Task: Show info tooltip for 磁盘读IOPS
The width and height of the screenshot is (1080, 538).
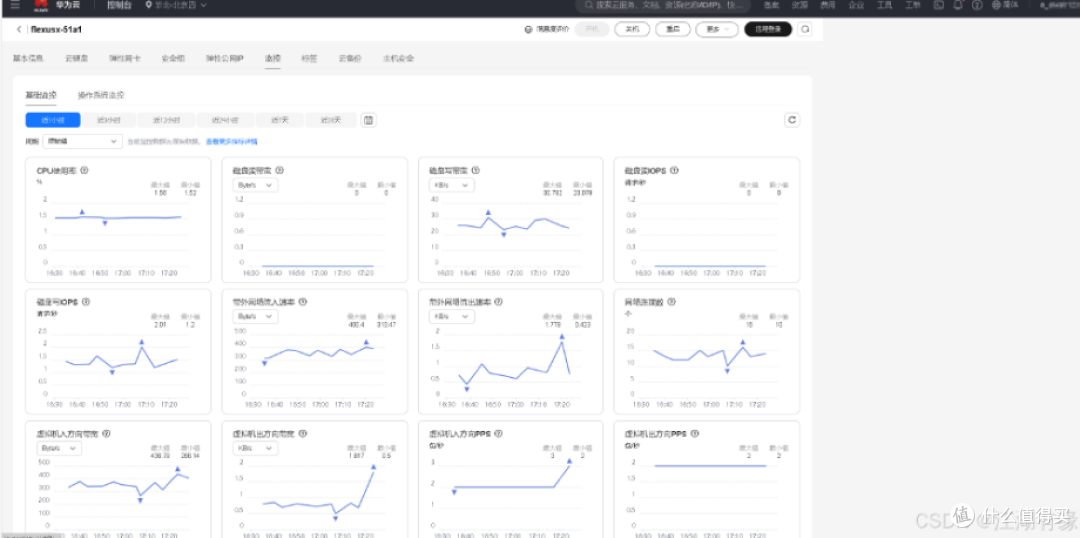Action: click(675, 170)
